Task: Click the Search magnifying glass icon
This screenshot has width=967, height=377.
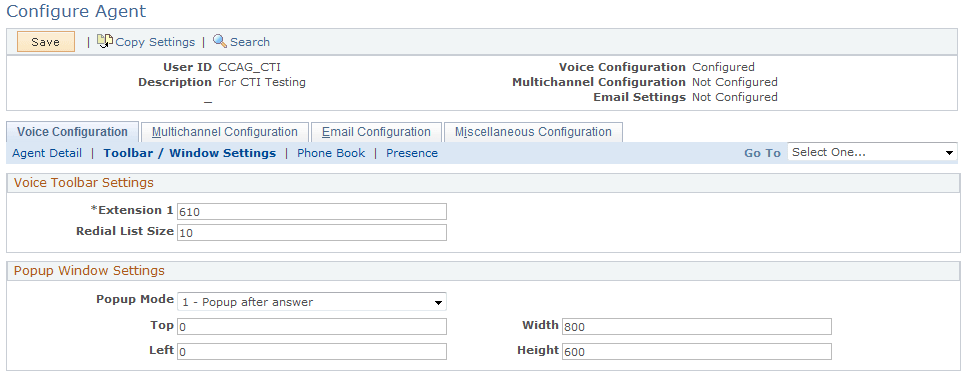Action: click(220, 41)
